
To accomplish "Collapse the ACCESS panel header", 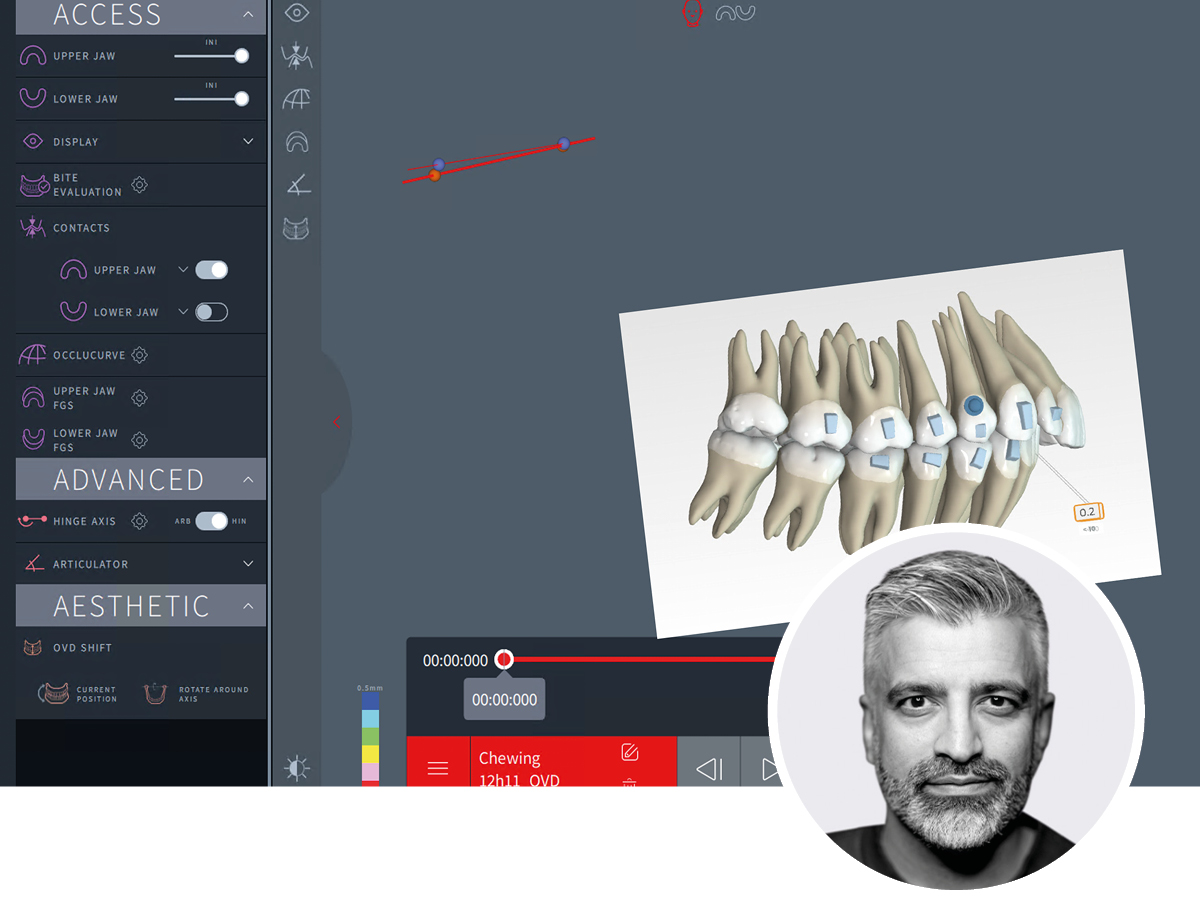I will point(250,15).
